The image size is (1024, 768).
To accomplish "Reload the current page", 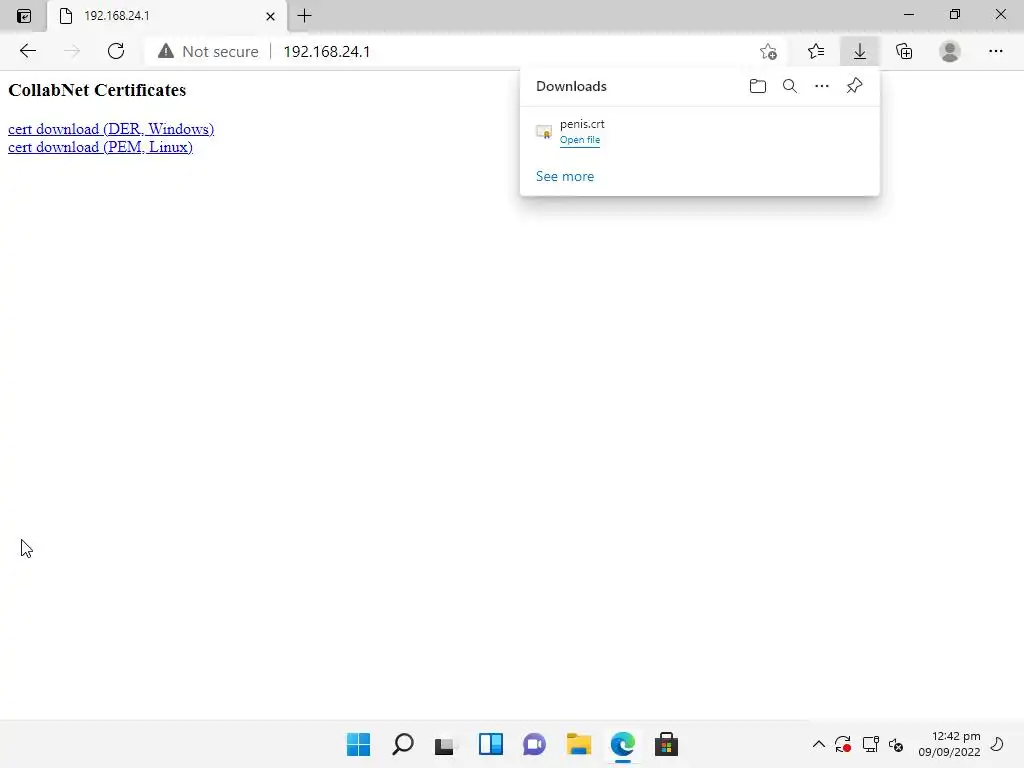I will point(116,51).
